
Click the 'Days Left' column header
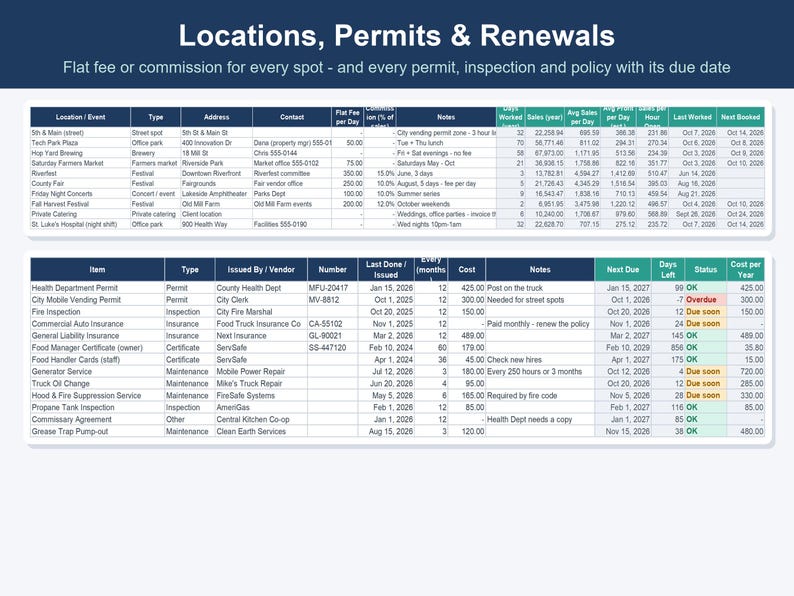(667, 269)
